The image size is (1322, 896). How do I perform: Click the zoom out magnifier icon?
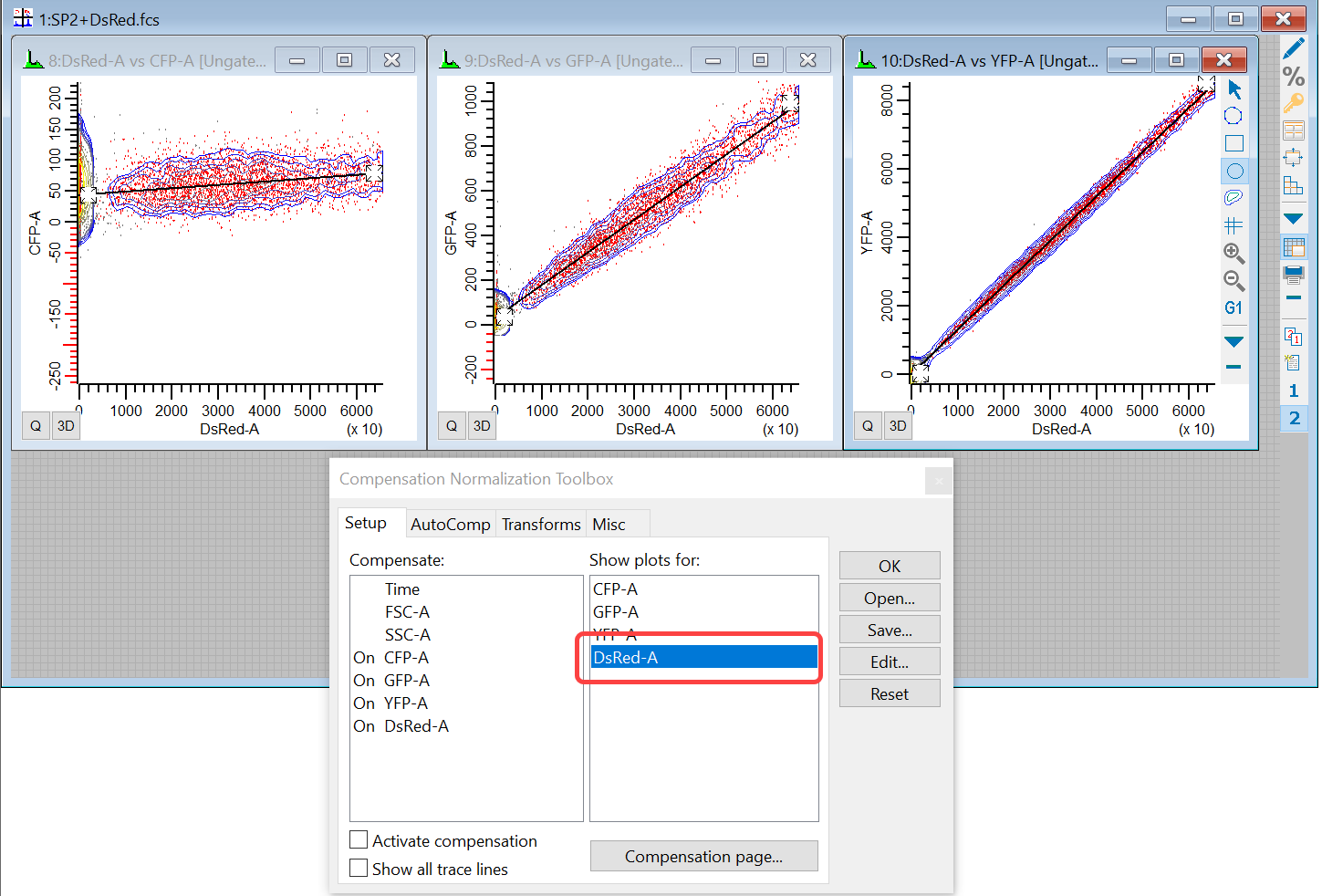[1234, 280]
